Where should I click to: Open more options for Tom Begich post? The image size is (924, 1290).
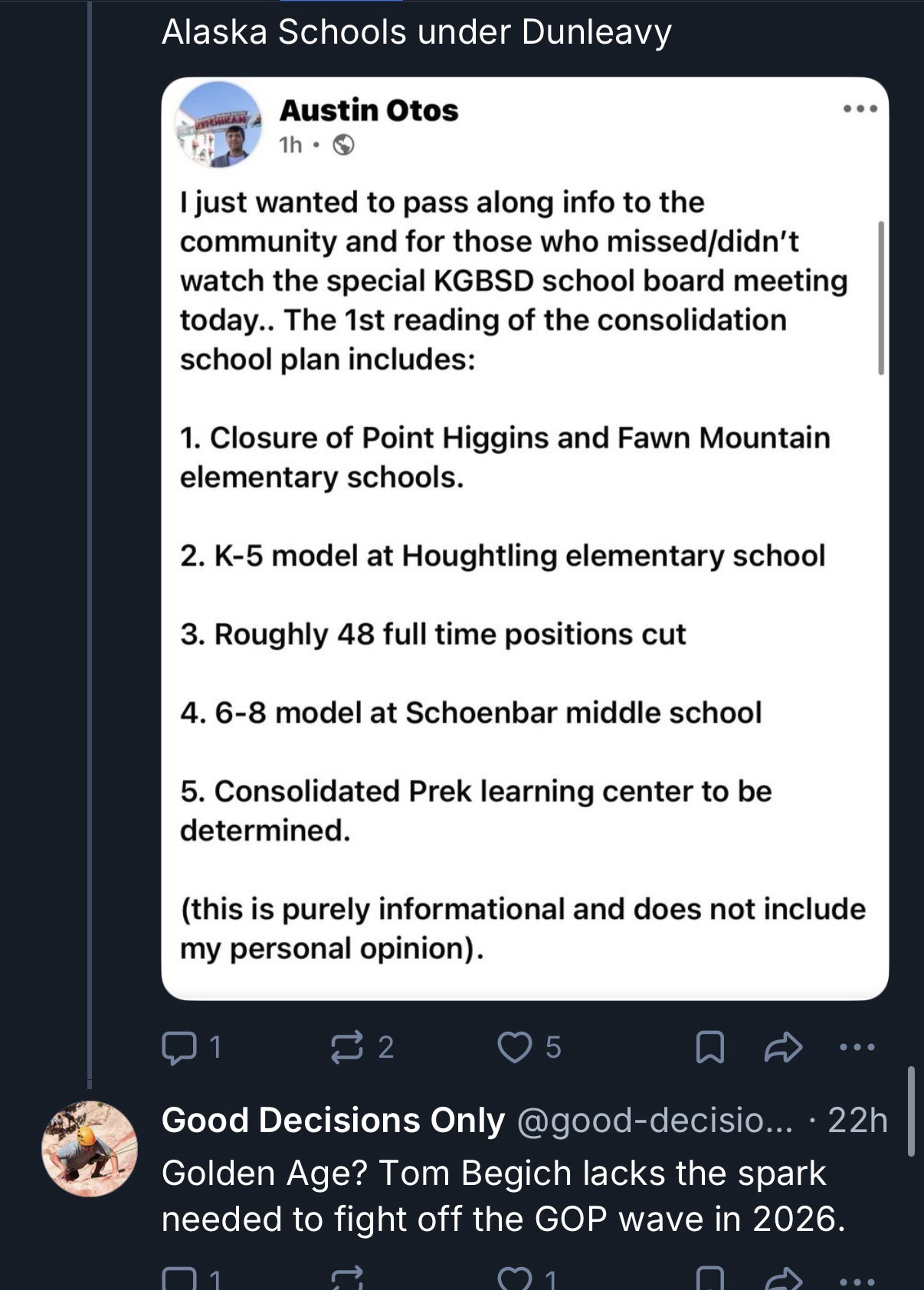click(x=857, y=1280)
